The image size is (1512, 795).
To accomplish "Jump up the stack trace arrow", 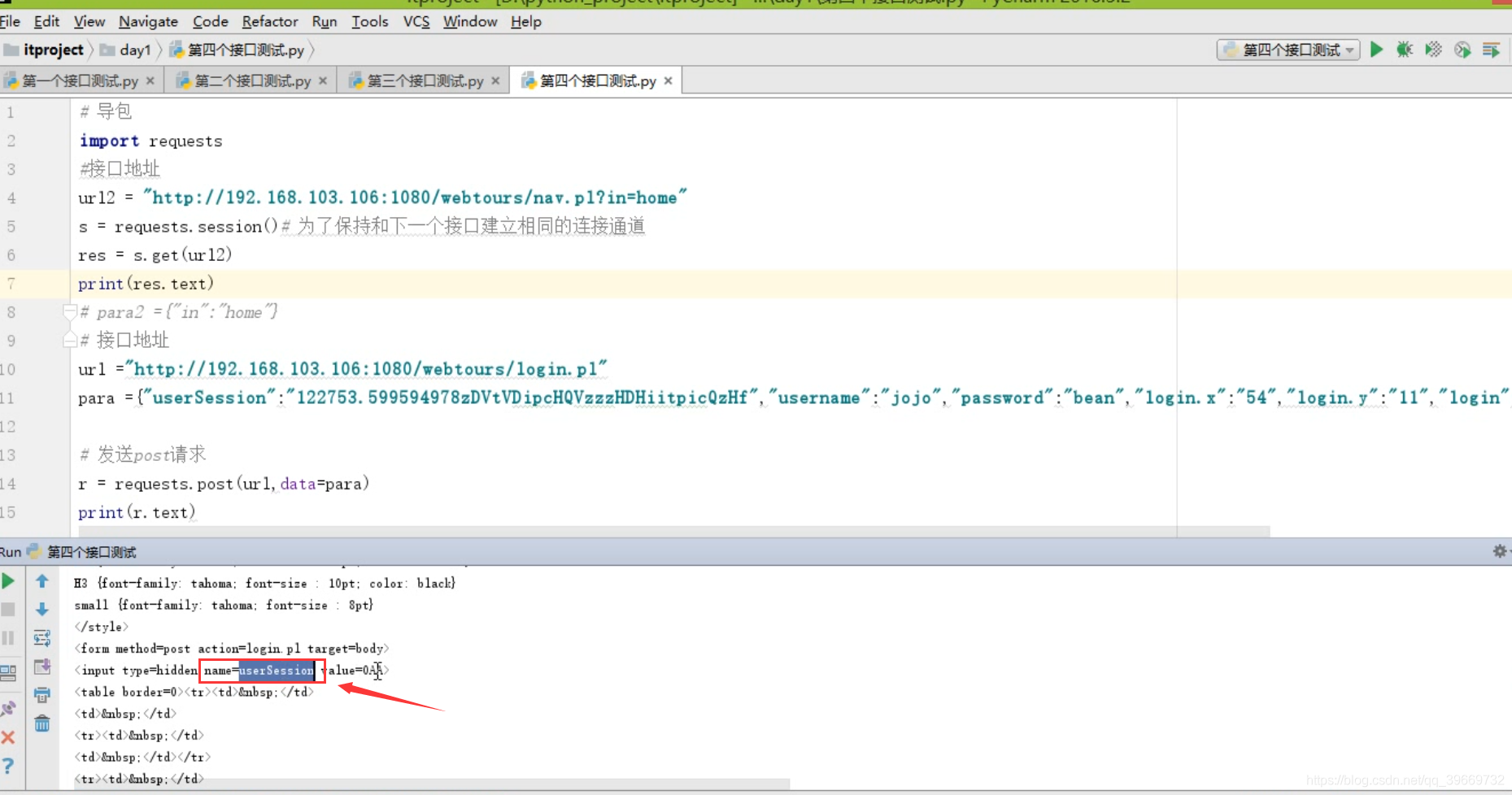I will [x=42, y=581].
